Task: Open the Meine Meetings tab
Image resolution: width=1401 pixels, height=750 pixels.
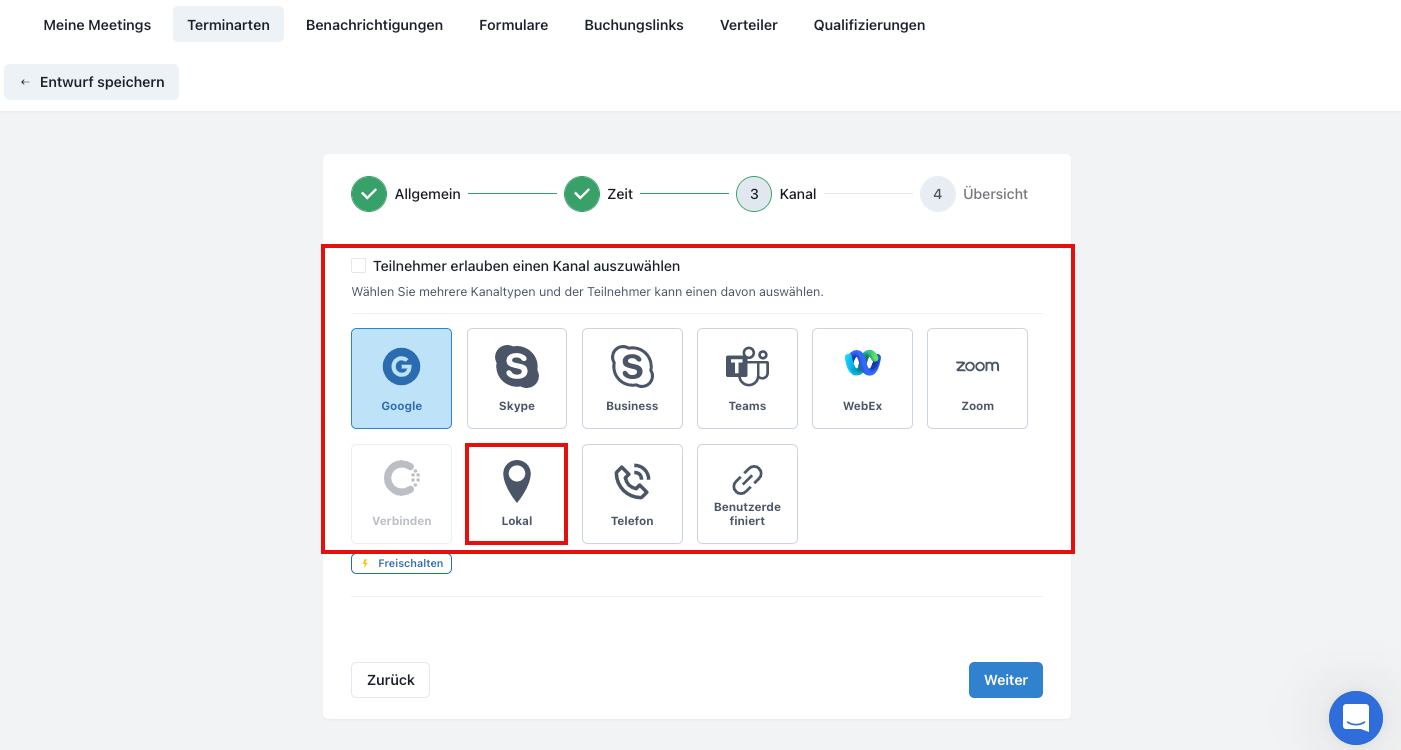Action: [97, 25]
